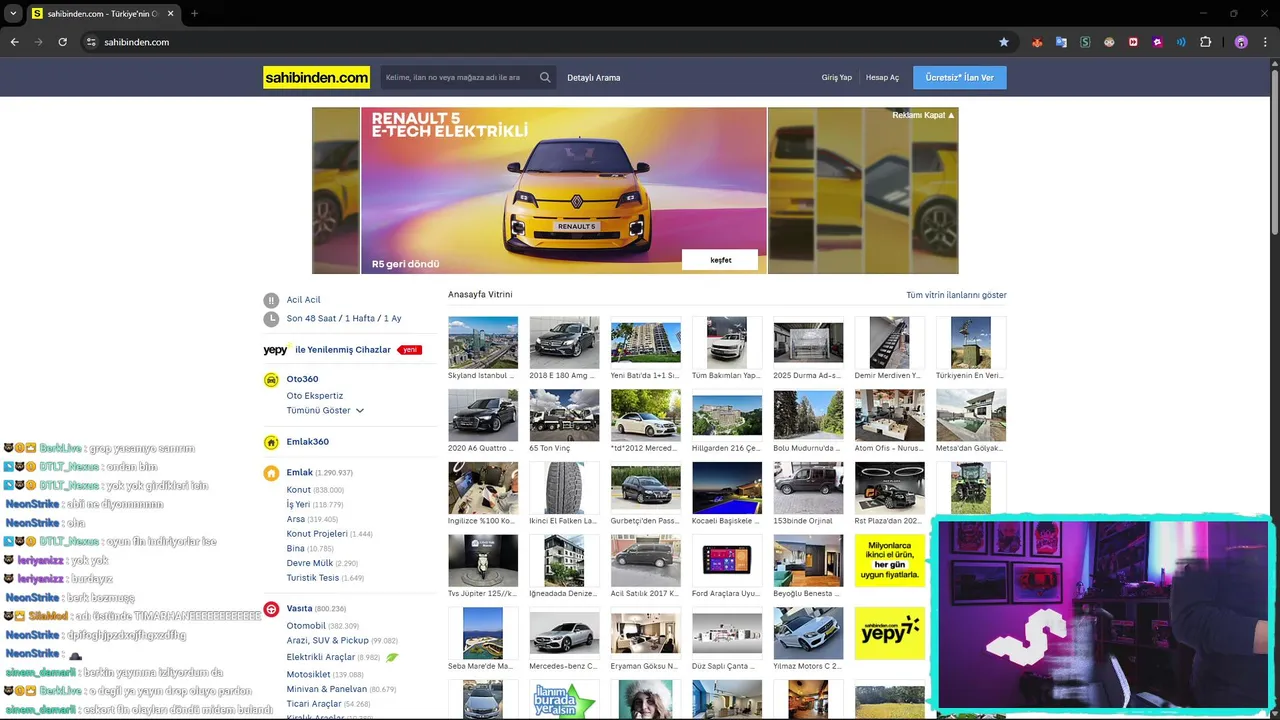
Task: Open the Demir Merdiven listing thumbnail
Action: point(889,342)
